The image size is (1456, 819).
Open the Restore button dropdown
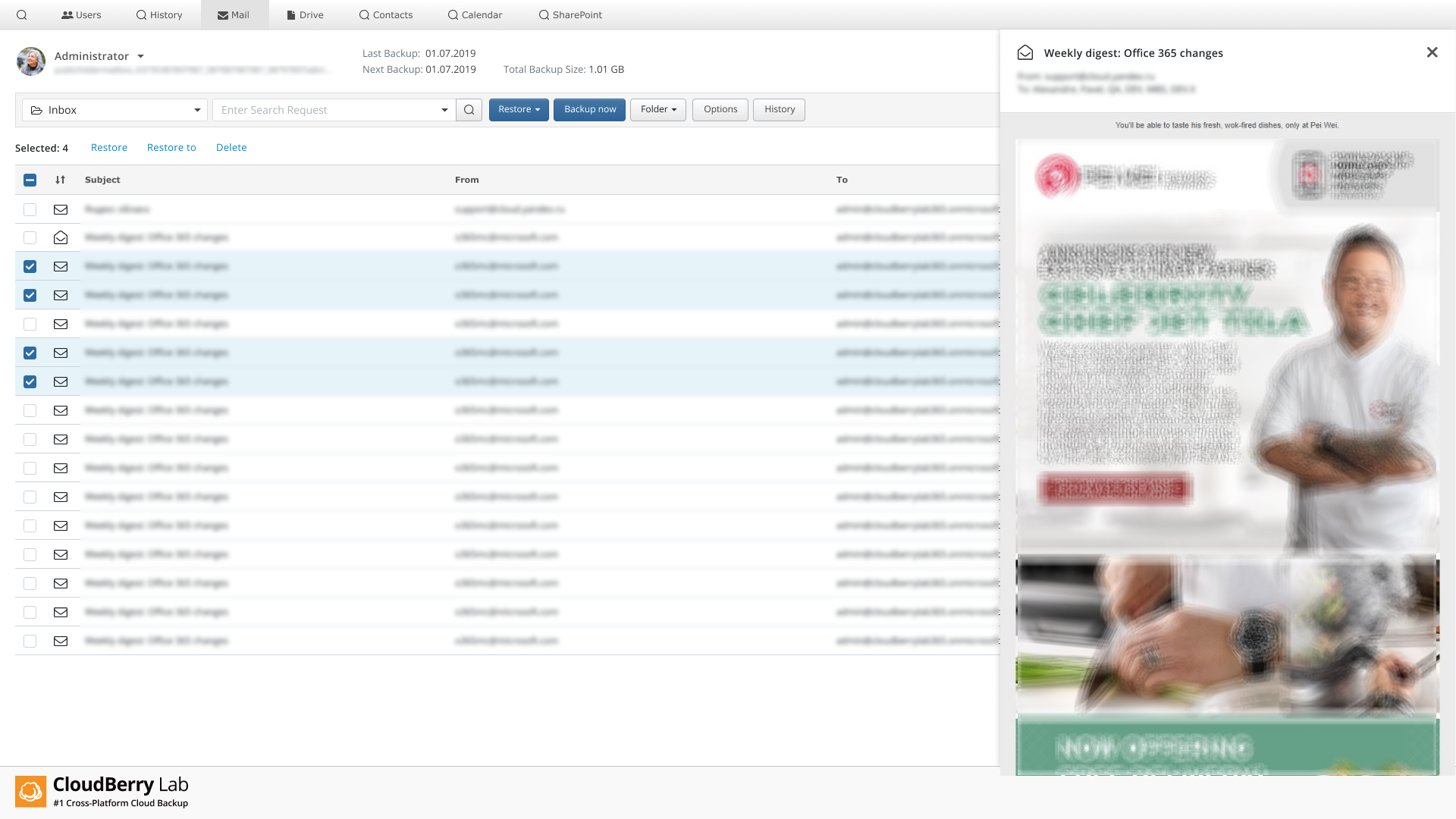(x=519, y=110)
